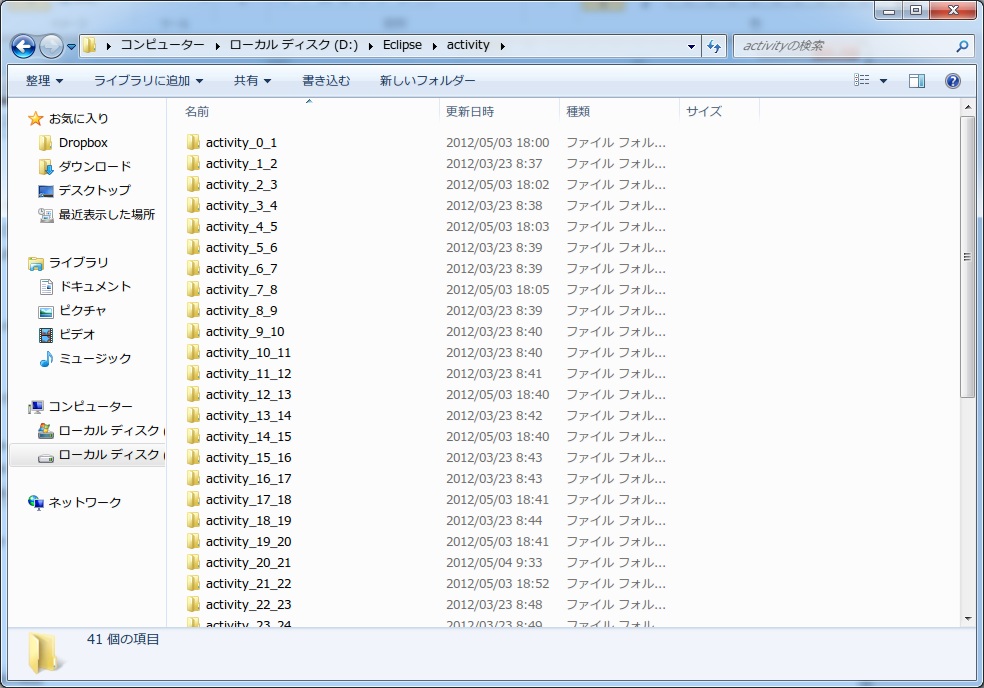Select ミュージック library in sidebar

click(95, 358)
